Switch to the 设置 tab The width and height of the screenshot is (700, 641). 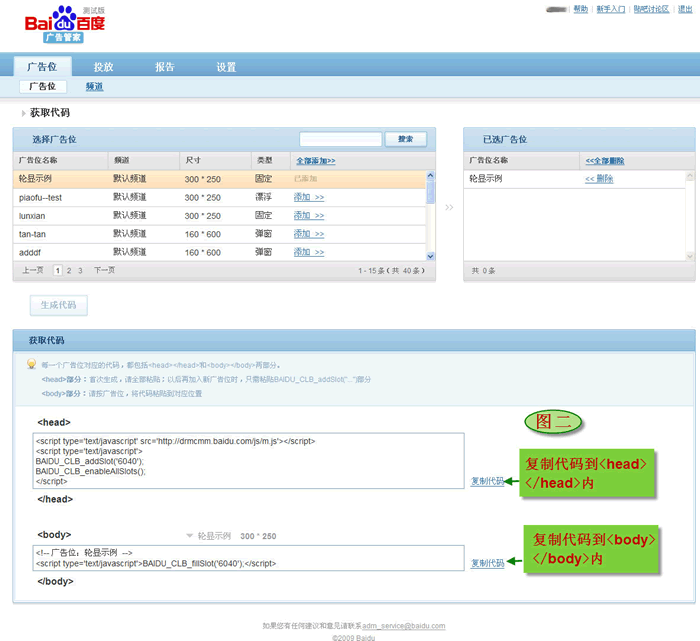tap(226, 67)
